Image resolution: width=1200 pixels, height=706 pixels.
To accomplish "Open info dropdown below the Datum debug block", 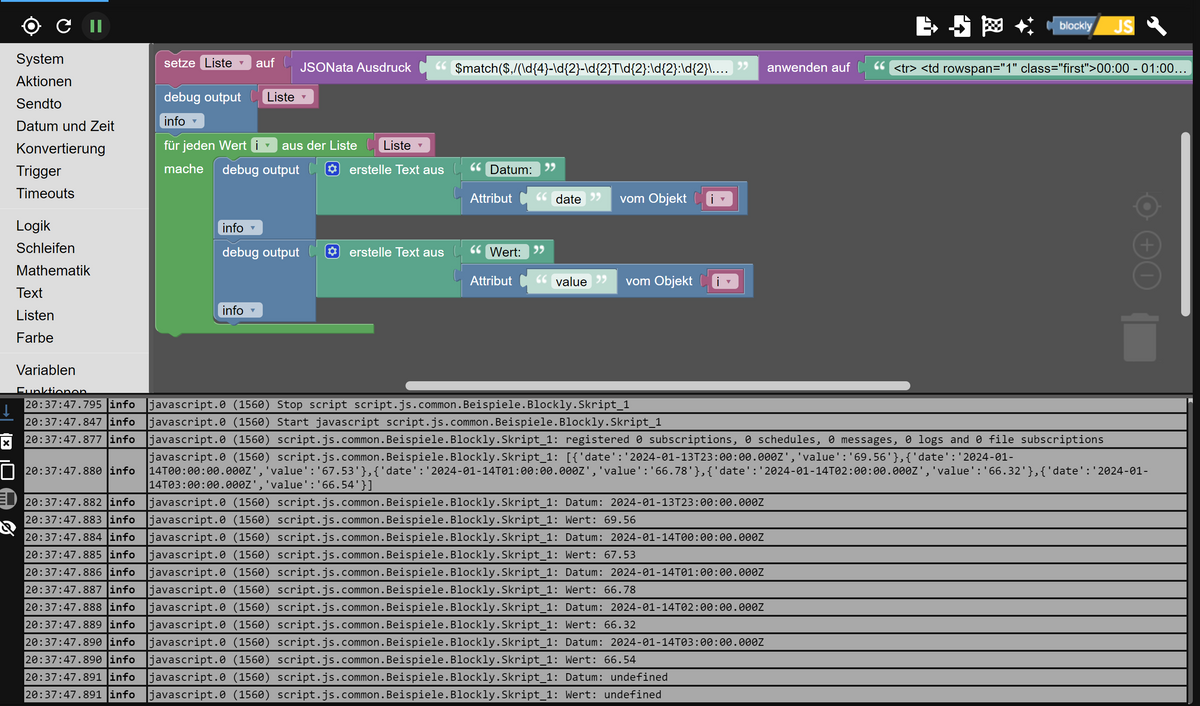I will pos(240,228).
